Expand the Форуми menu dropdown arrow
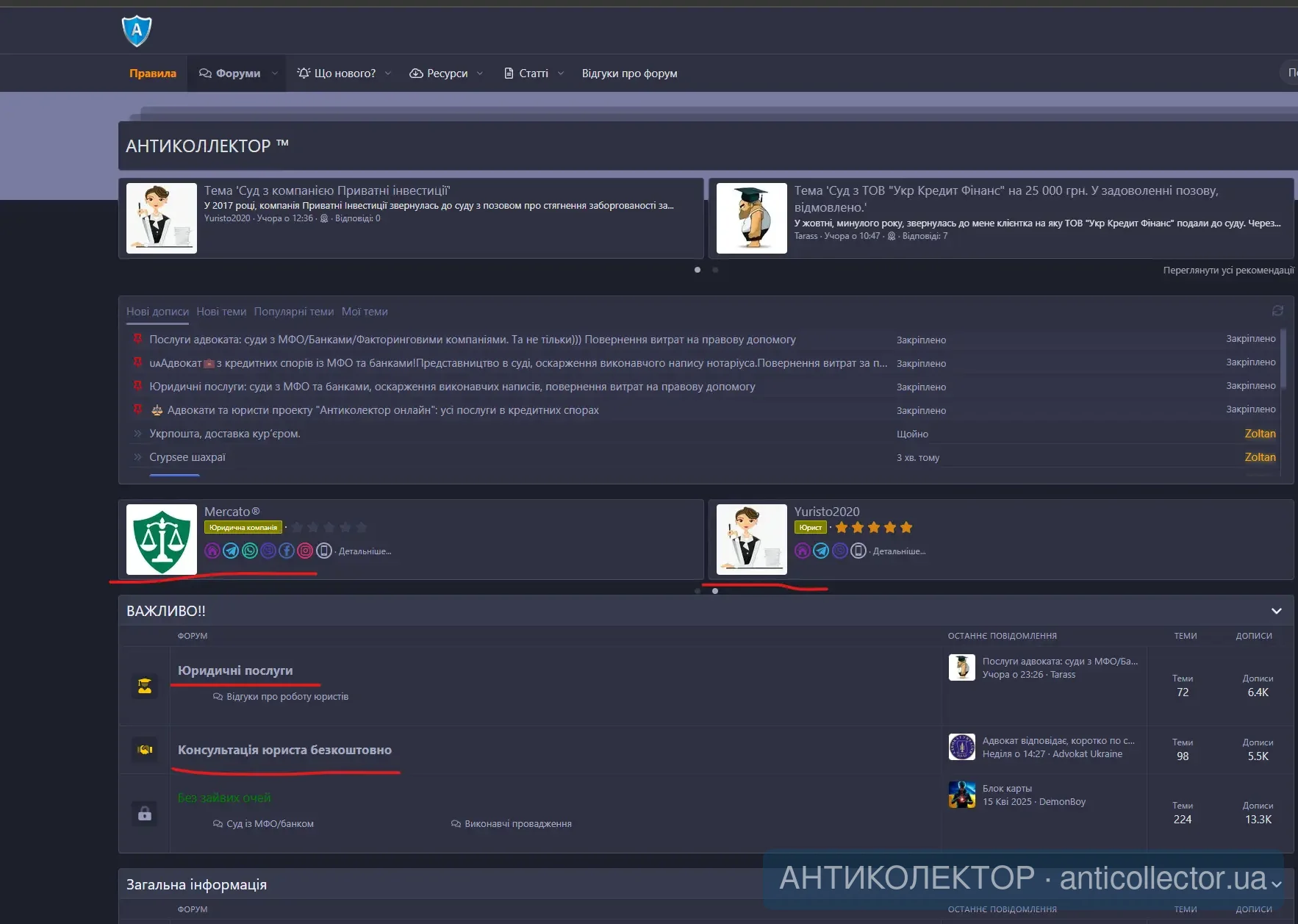The width and height of the screenshot is (1298, 924). [x=275, y=74]
